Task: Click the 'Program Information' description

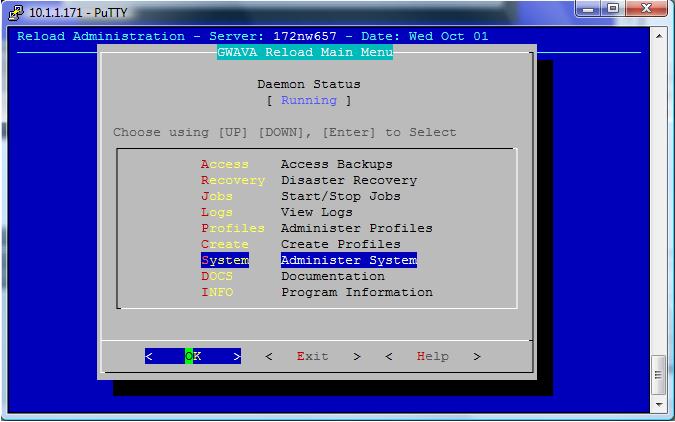Action: (357, 292)
